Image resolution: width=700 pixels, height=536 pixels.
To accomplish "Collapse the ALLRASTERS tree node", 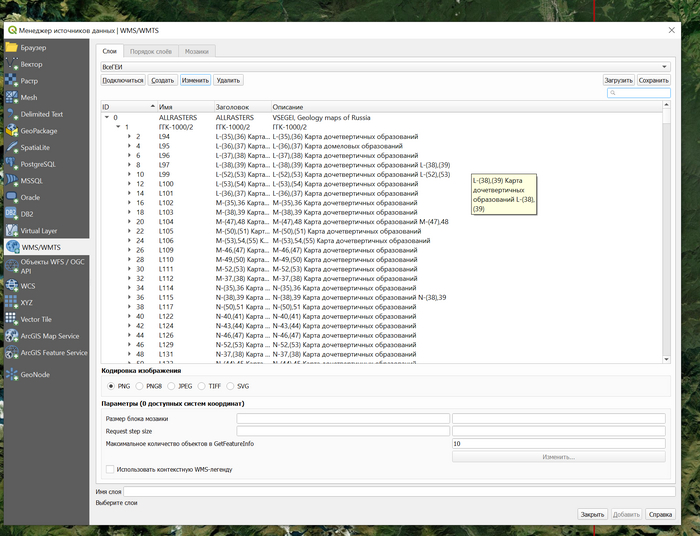I will pos(105,117).
